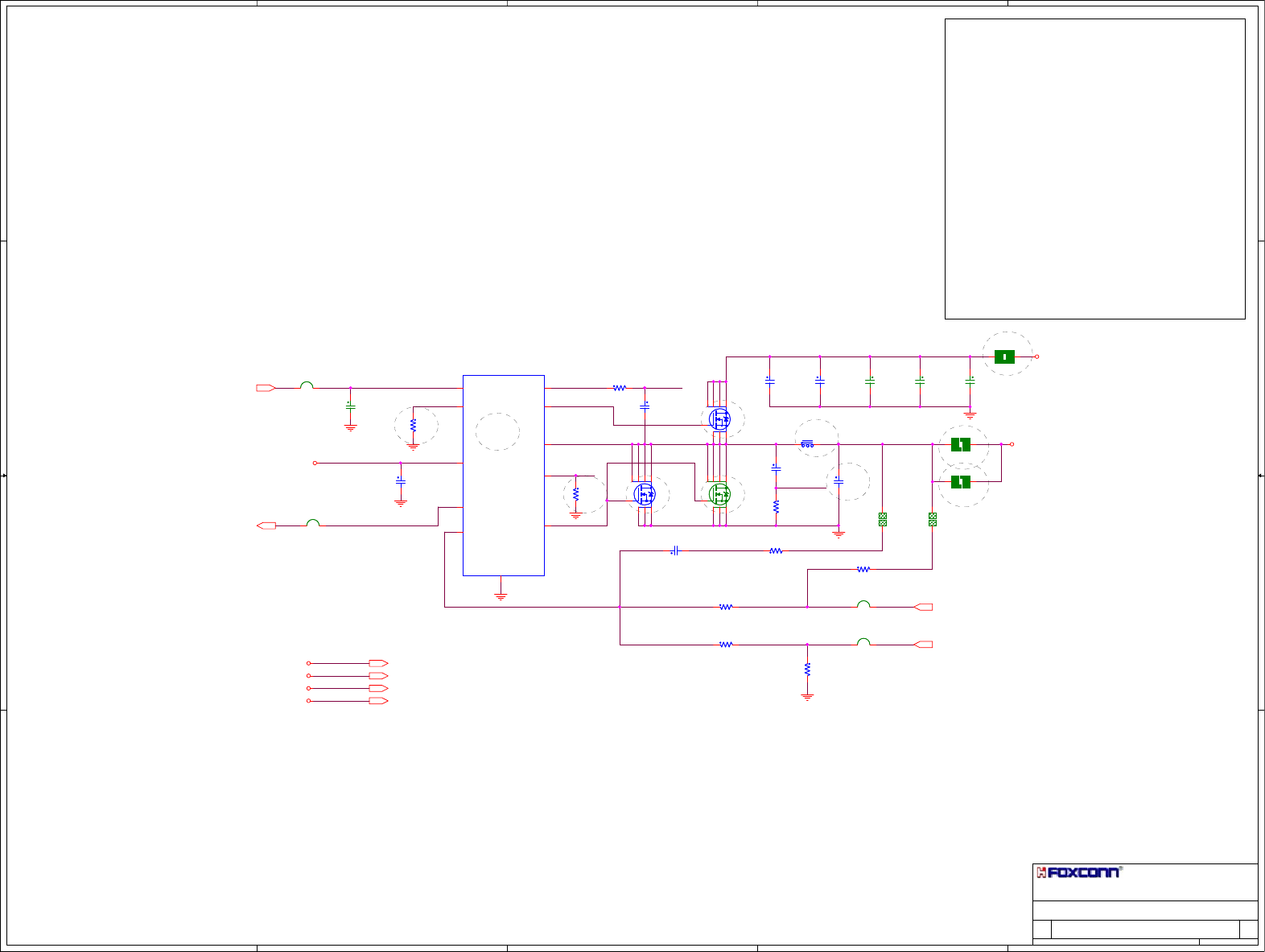
Task: Click the green arc beside the lower right-side port
Action: coord(863,642)
